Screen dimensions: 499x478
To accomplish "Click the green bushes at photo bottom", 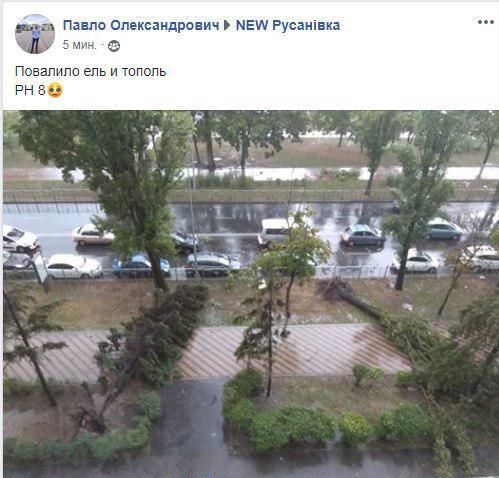I will click(280, 425).
